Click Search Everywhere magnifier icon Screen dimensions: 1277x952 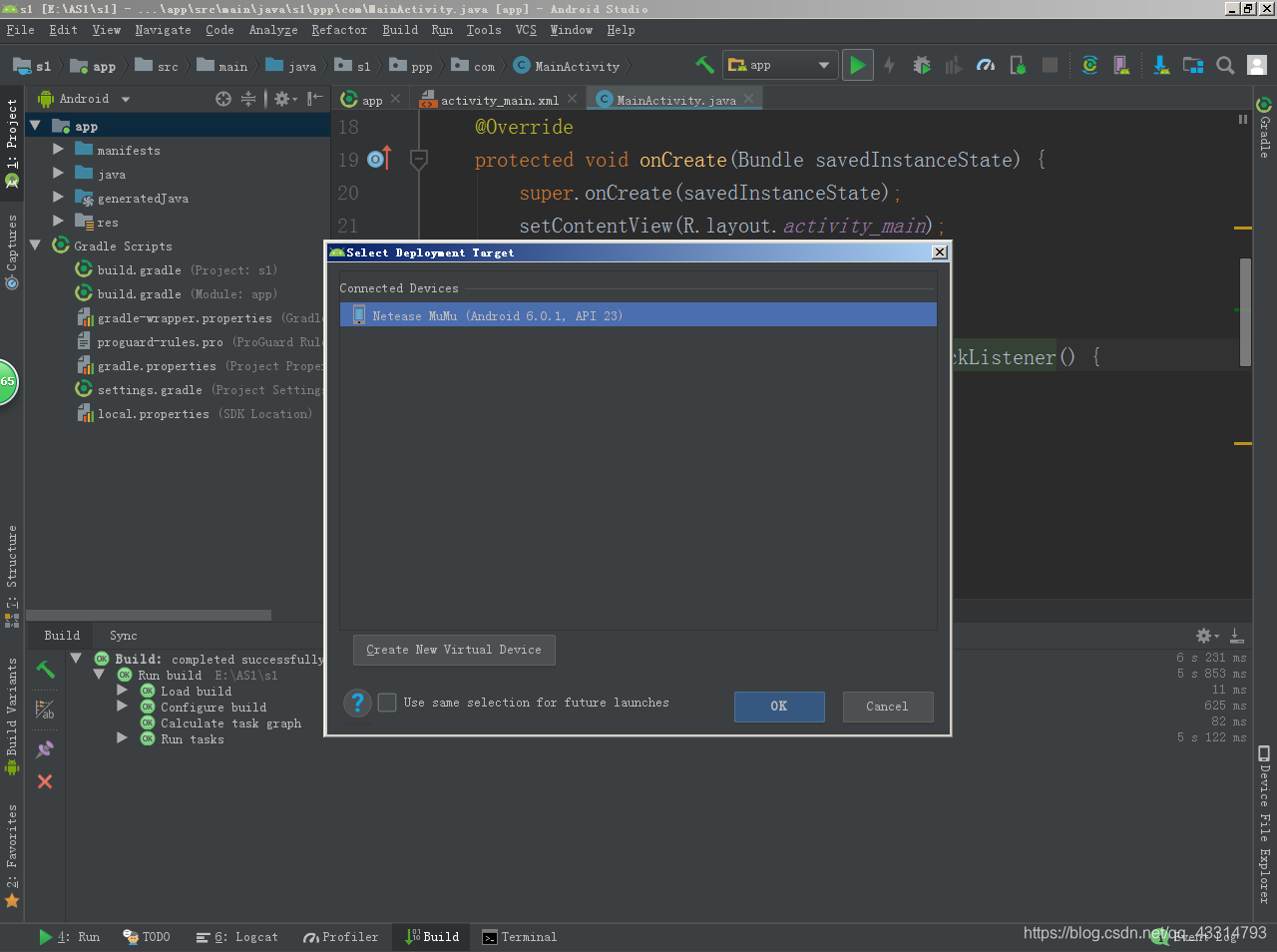pyautogui.click(x=1225, y=65)
